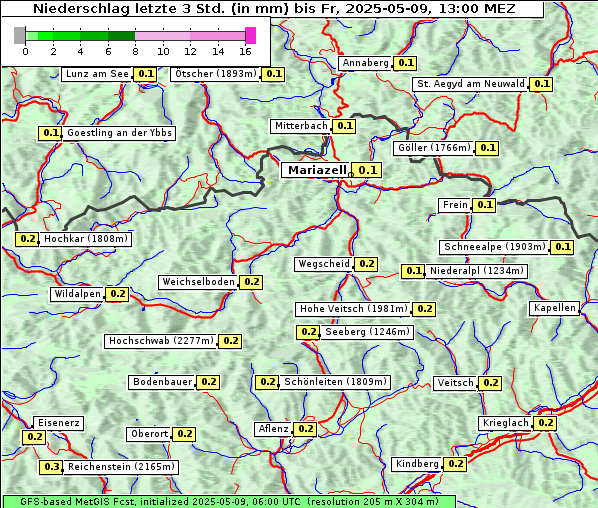Click the Mariazell station label
598x508 pixels.
[315, 170]
